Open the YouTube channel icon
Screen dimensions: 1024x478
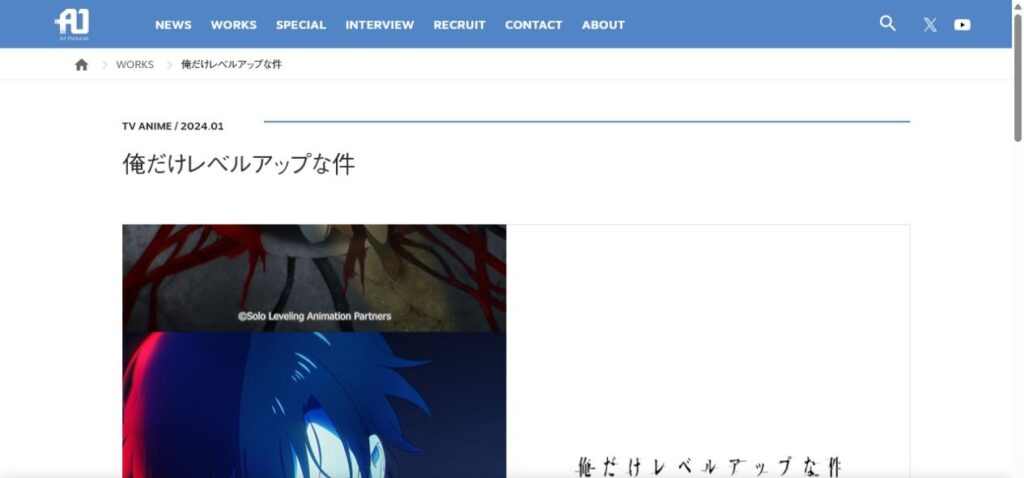click(x=962, y=25)
